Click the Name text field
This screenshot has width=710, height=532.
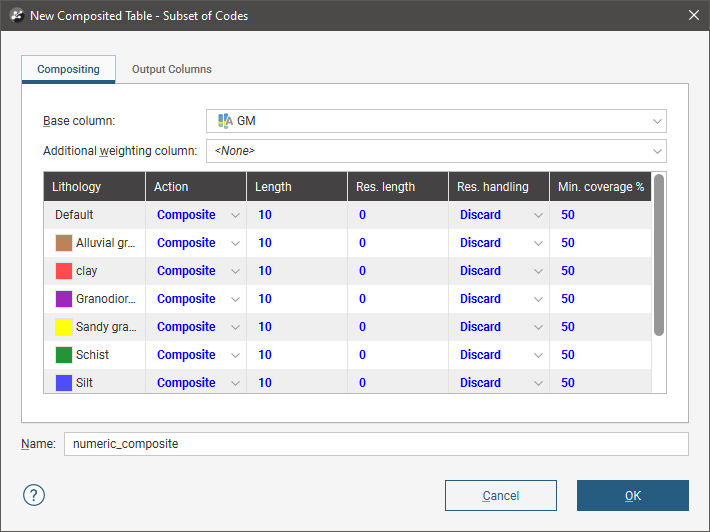click(376, 444)
